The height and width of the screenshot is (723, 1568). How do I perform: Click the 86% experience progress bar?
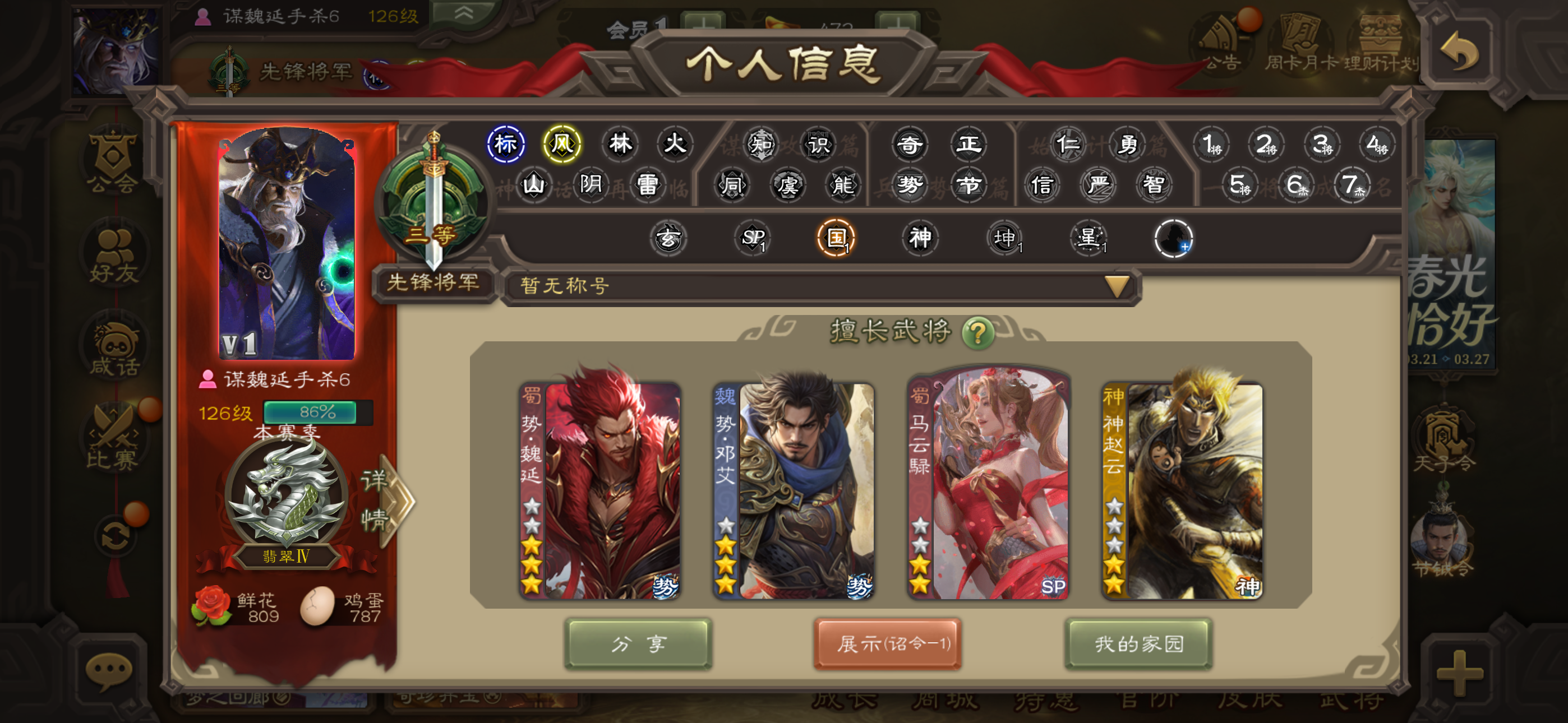[318, 412]
